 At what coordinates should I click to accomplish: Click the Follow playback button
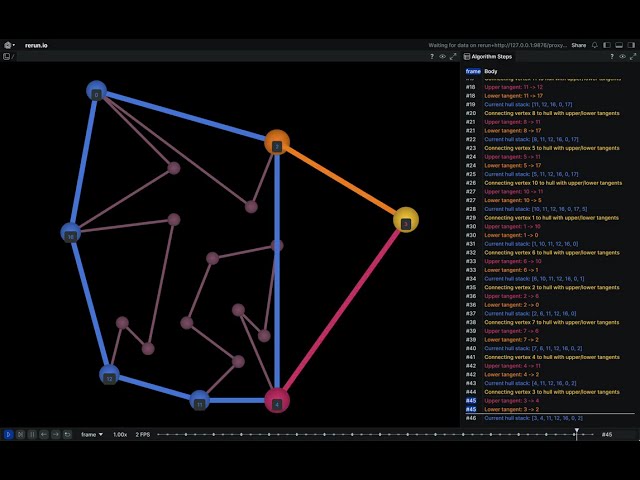point(20,435)
